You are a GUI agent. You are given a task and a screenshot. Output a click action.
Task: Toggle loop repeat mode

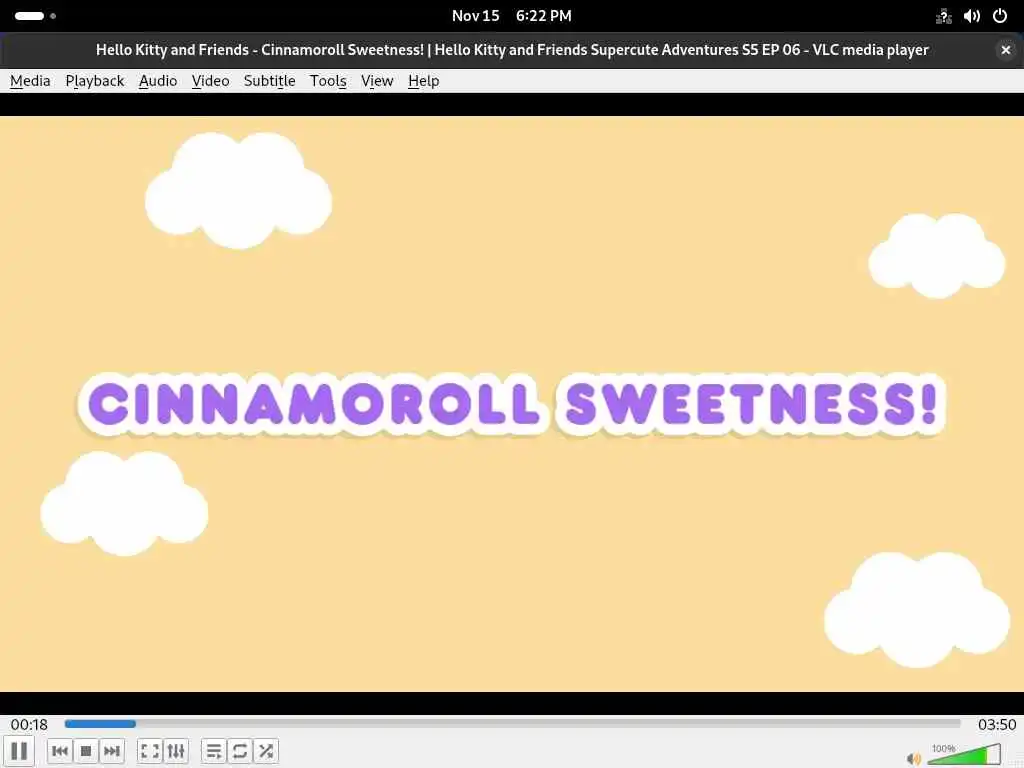tap(240, 751)
